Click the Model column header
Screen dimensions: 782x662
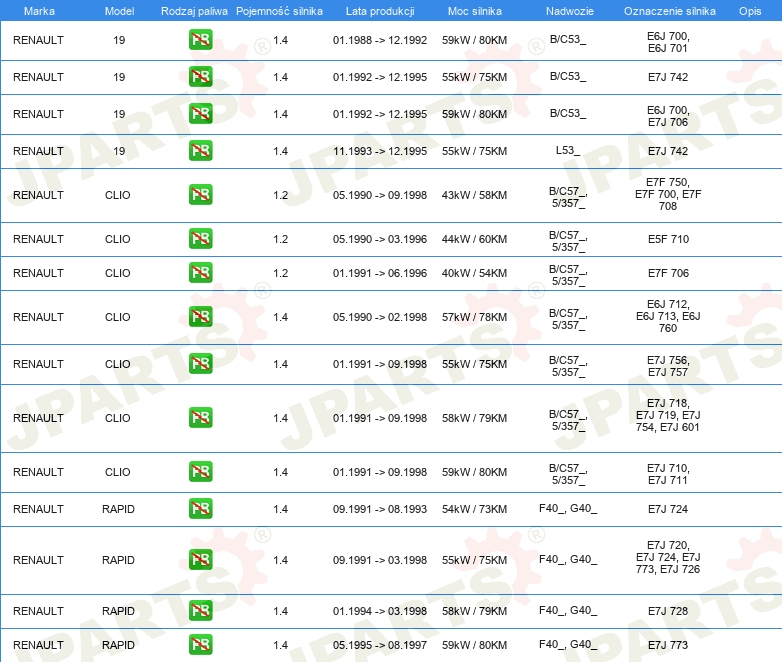coord(119,11)
